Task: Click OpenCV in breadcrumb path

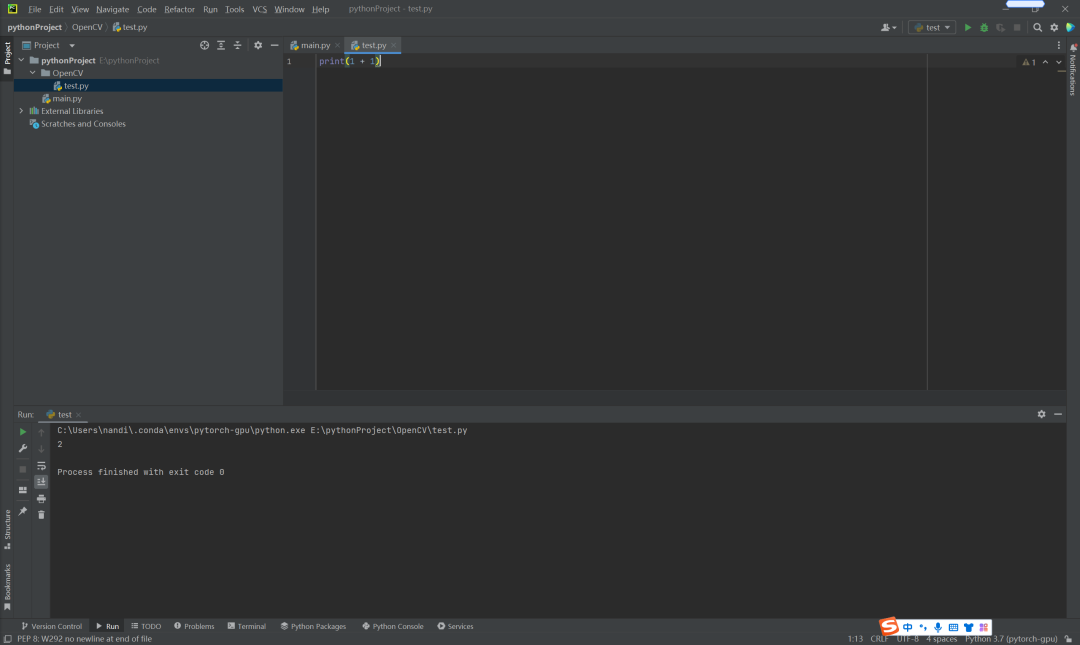Action: tap(87, 27)
